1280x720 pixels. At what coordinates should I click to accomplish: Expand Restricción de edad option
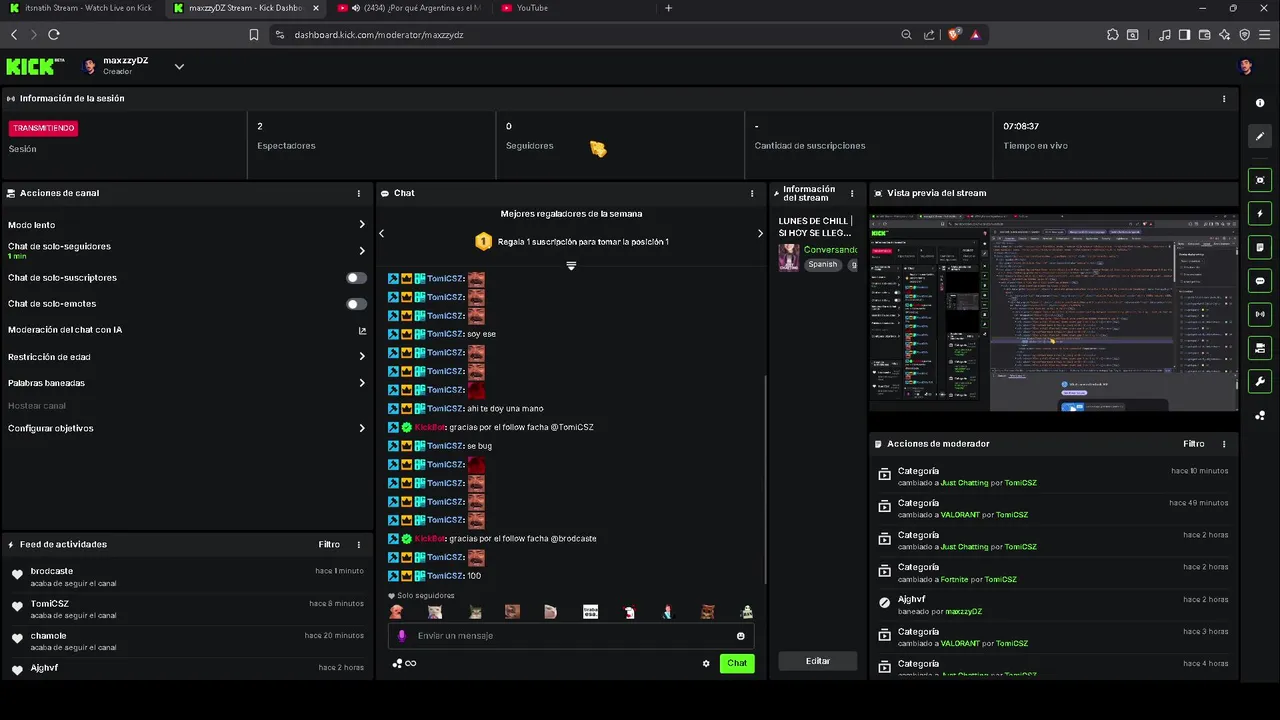coord(362,356)
